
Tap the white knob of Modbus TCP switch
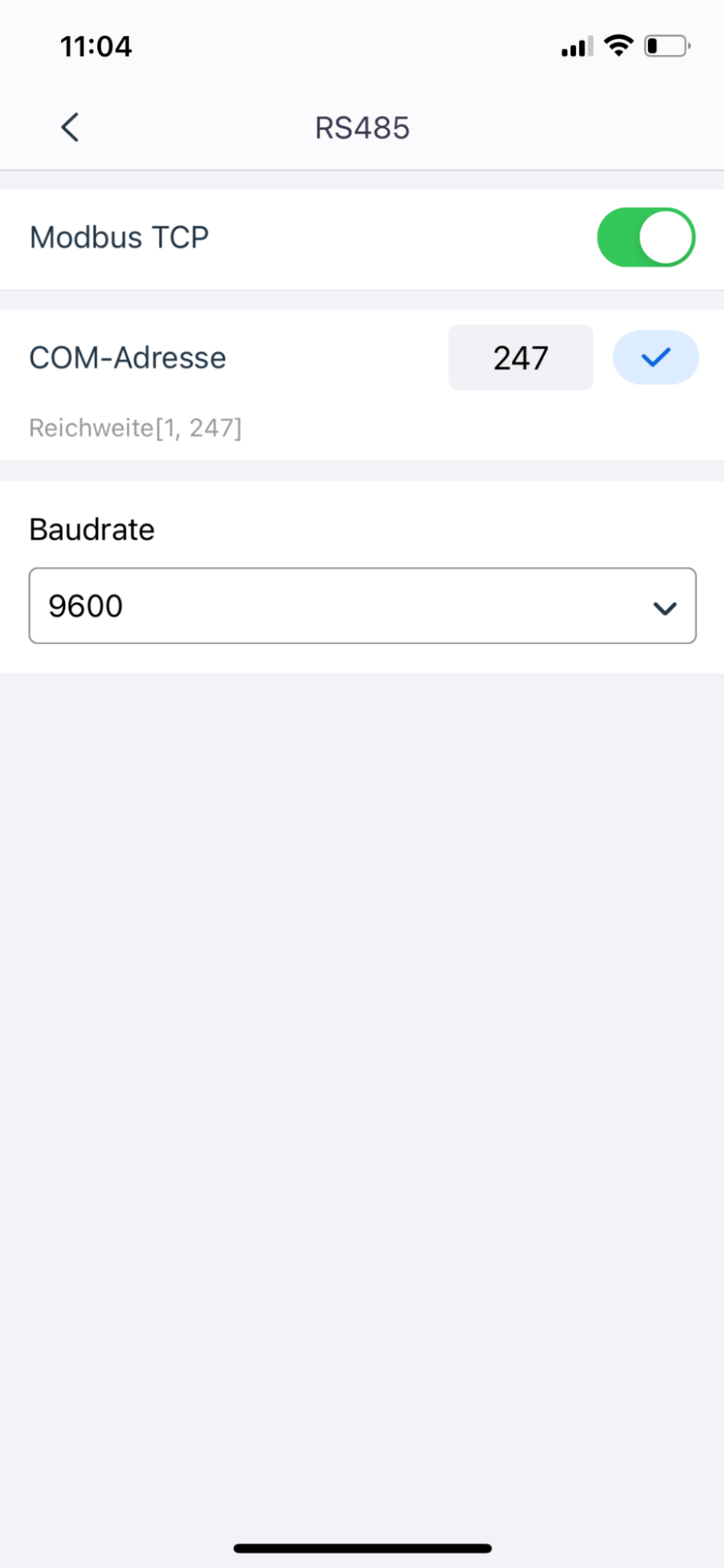pyautogui.click(x=666, y=237)
